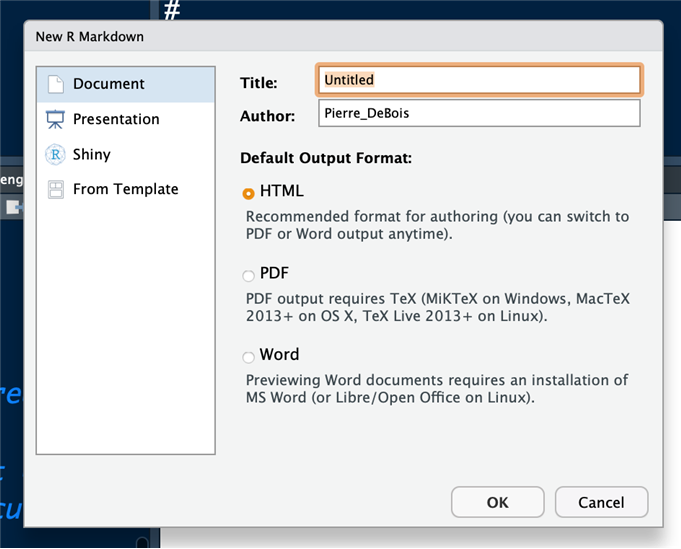Open the Shiny entry label
The image size is (681, 549).
coord(92,154)
